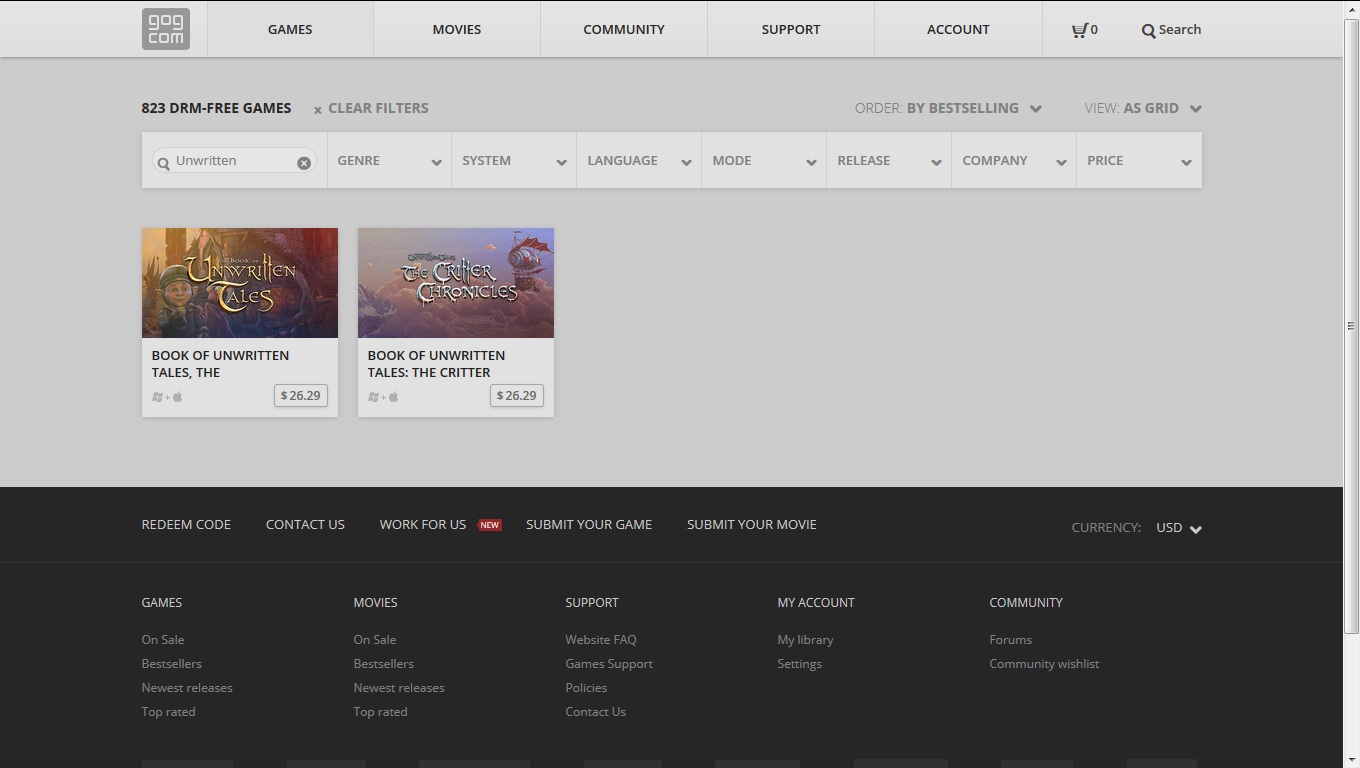The height and width of the screenshot is (768, 1360).
Task: Click the MY ACCOUNT footer column heading
Action: point(816,603)
